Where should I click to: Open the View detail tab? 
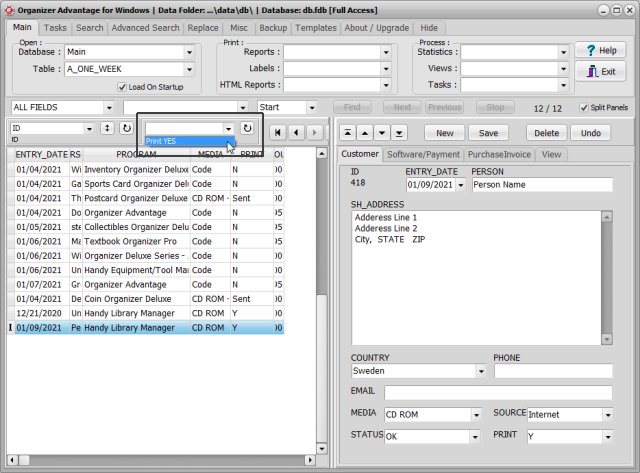coord(551,154)
